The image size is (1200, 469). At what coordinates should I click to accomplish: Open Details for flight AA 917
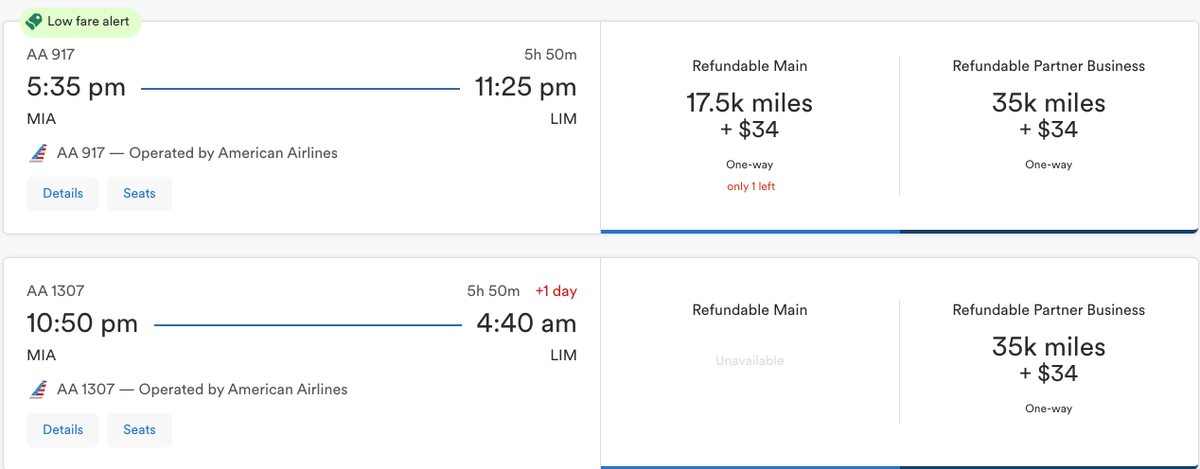63,194
